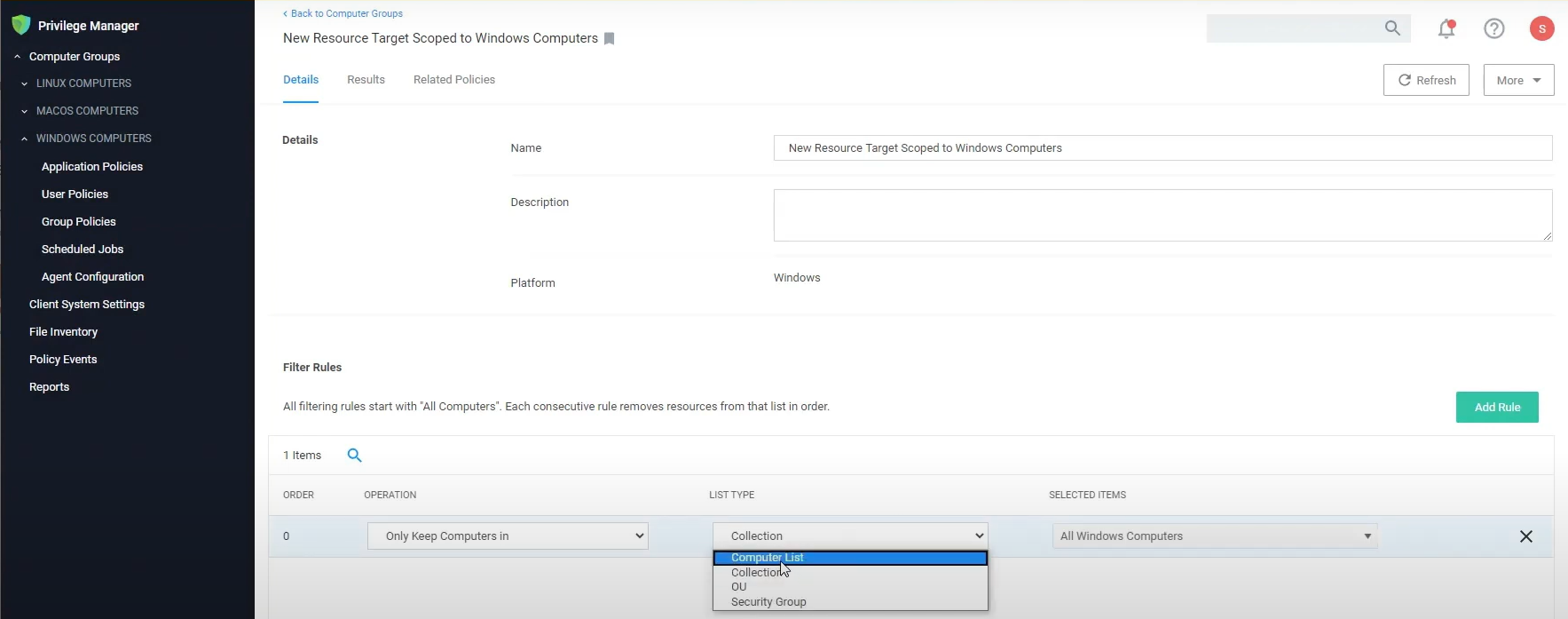This screenshot has width=1568, height=619.
Task: Click into the Description text area
Action: coord(1162,215)
